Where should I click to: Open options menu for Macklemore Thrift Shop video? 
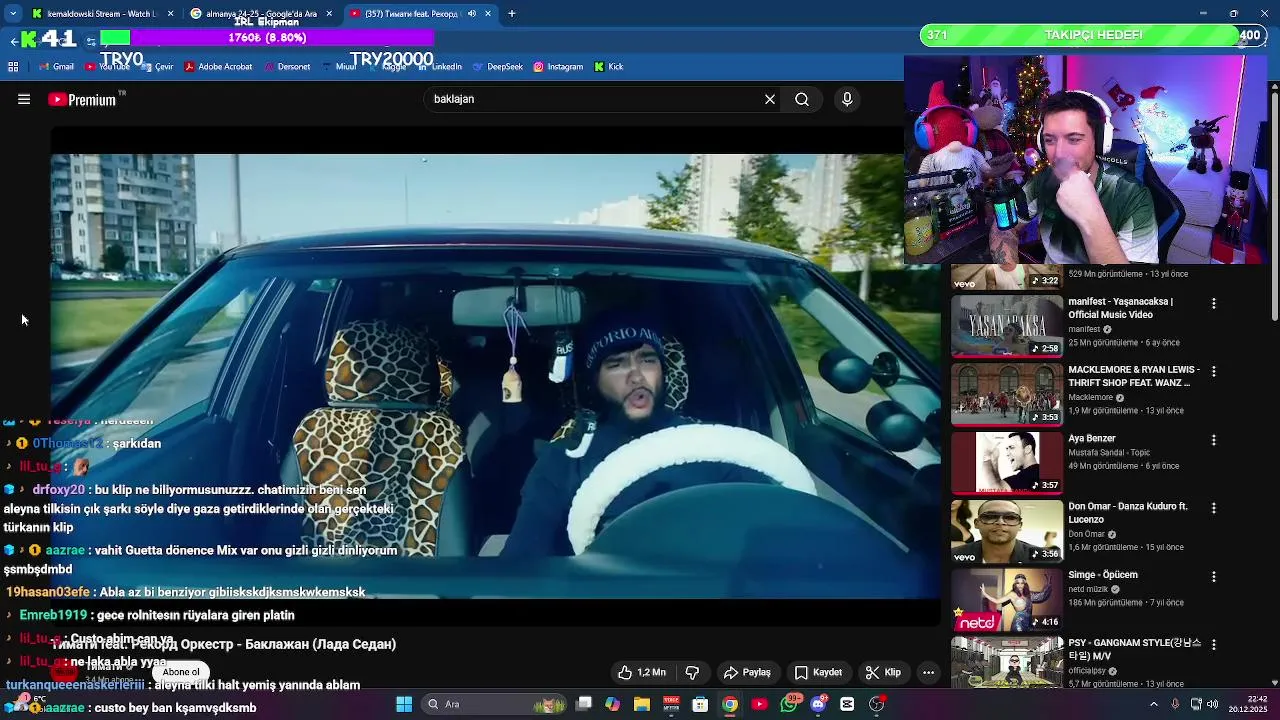tap(1214, 371)
